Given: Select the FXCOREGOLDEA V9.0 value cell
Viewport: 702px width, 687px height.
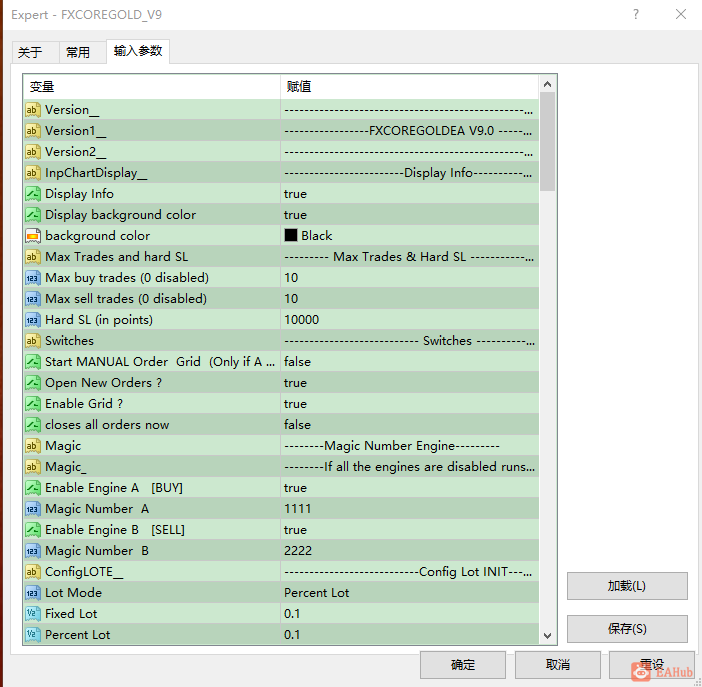Looking at the screenshot, I should (x=410, y=131).
